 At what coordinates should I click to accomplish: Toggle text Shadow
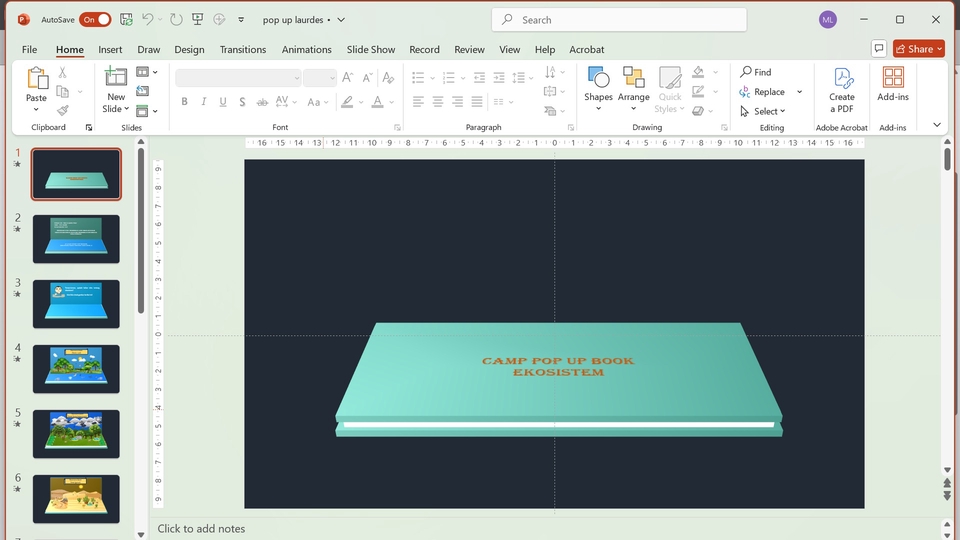coord(242,102)
